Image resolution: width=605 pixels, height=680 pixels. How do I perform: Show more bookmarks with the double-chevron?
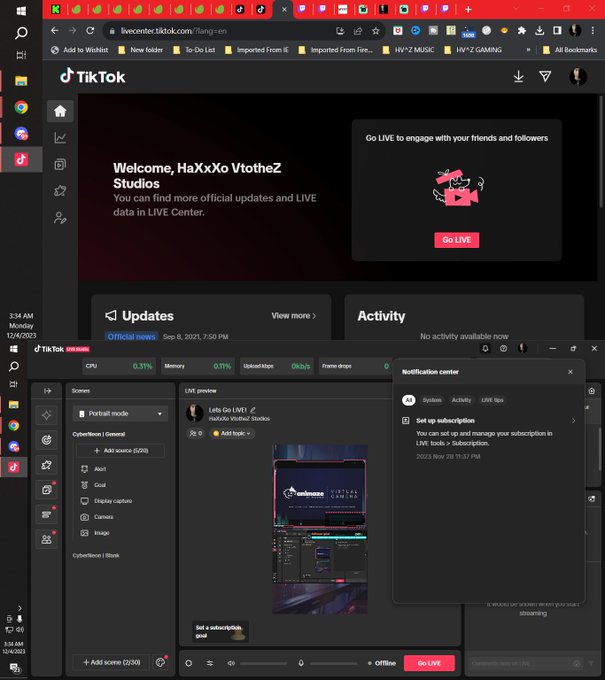[528, 50]
